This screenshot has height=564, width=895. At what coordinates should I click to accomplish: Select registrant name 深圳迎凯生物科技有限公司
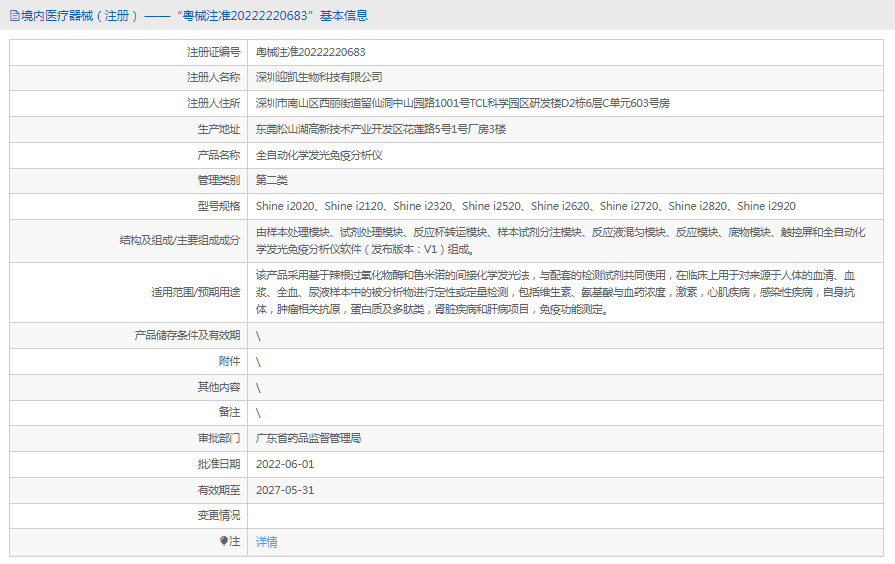pyautogui.click(x=319, y=77)
